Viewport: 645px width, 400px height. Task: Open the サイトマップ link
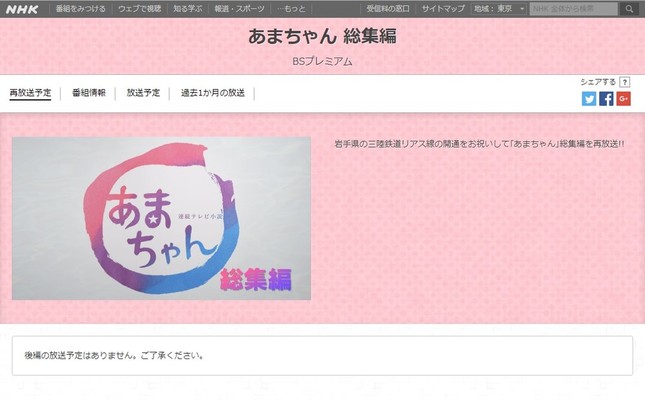pos(443,9)
